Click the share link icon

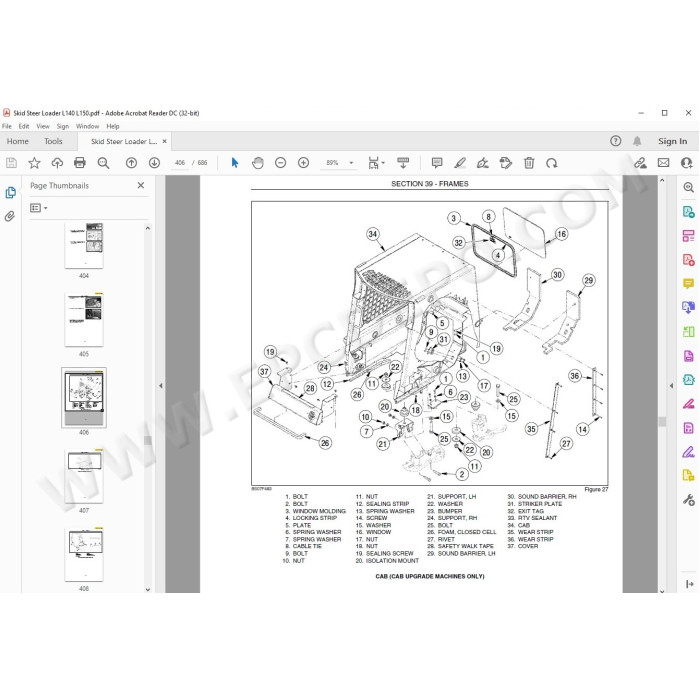[x=641, y=163]
